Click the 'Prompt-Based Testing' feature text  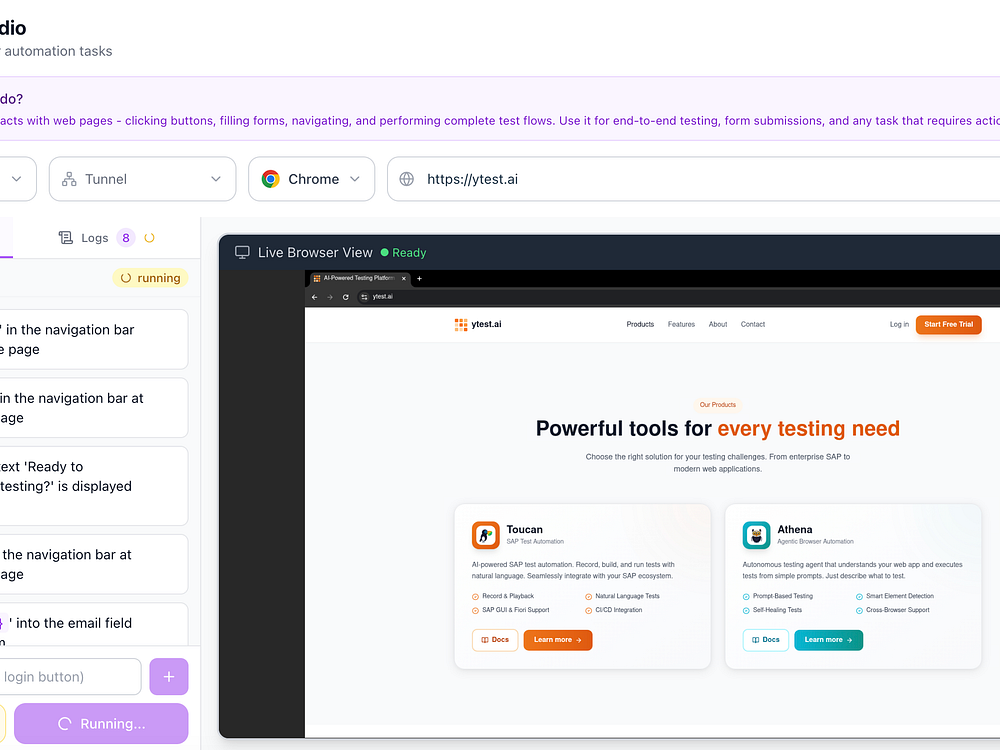point(783,596)
